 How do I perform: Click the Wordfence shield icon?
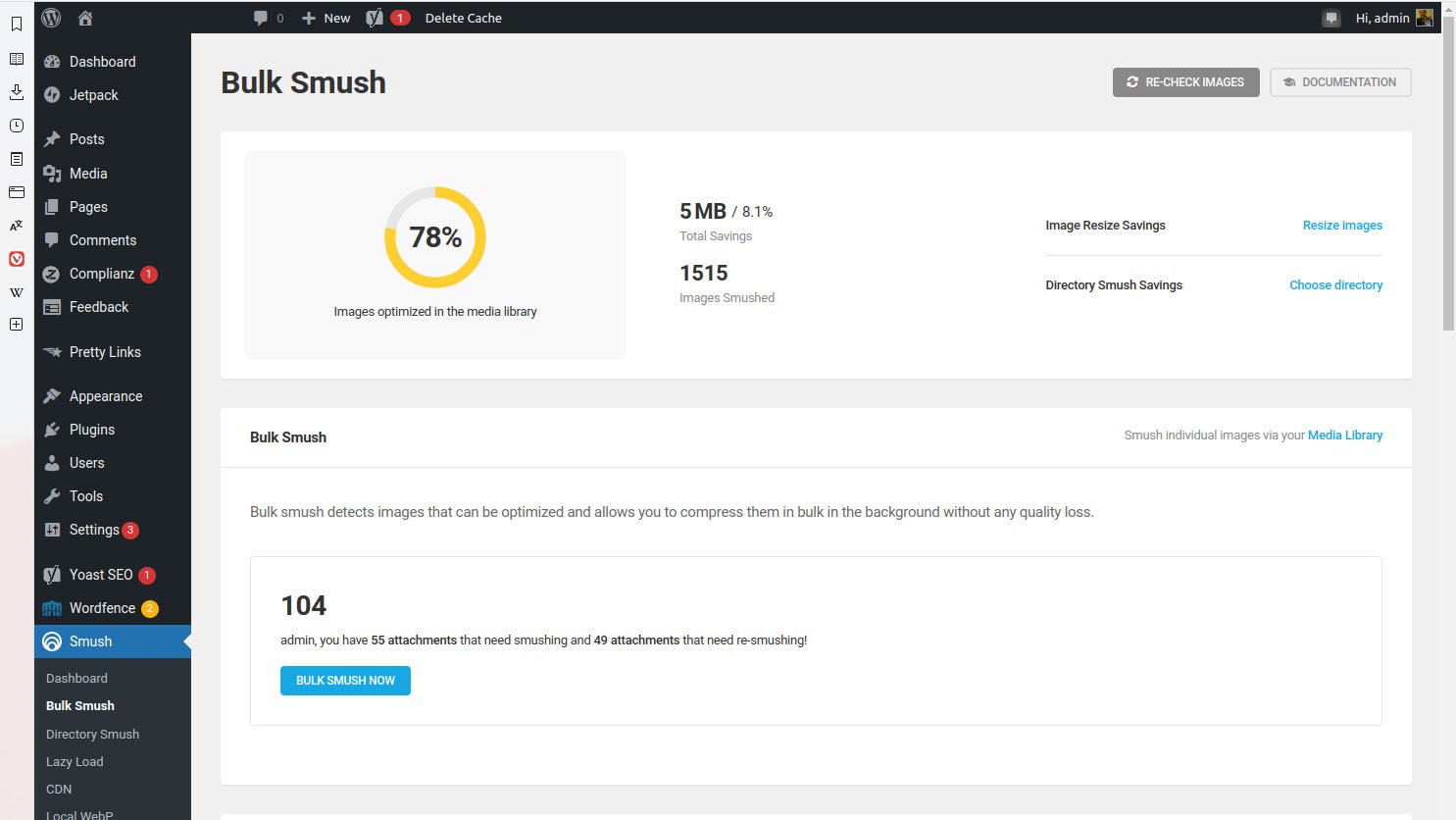[x=52, y=608]
